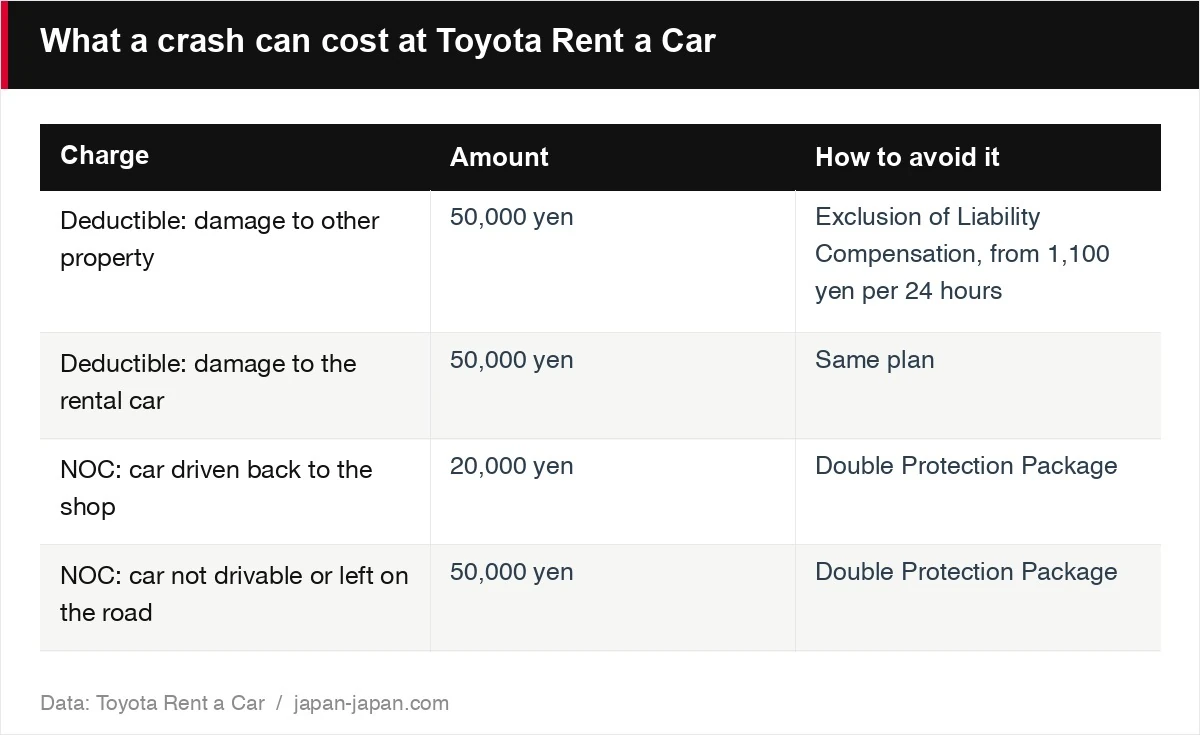Click the japan-japan.com credit
The width and height of the screenshot is (1200, 735).
point(371,703)
